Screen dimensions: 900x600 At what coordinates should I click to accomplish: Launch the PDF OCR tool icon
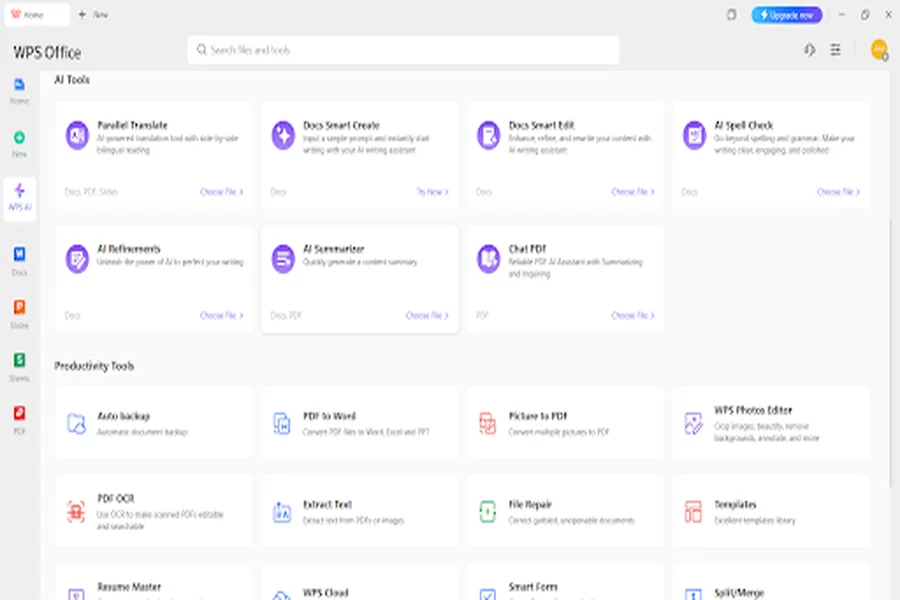point(77,511)
